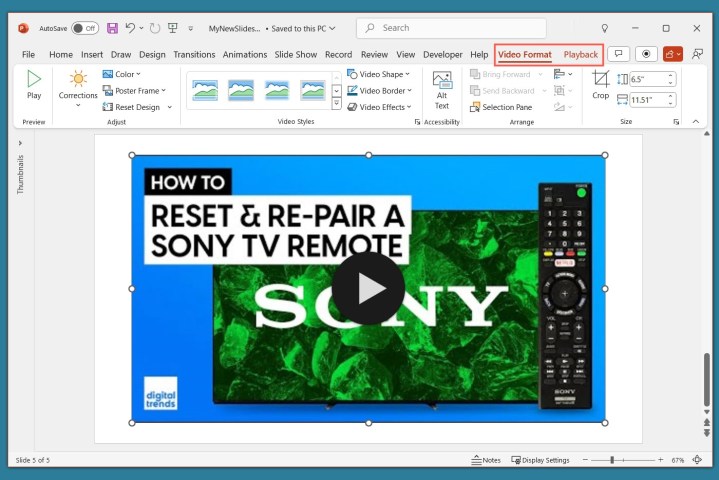The image size is (719, 480).
Task: Switch to the Home tab
Action: (61, 55)
